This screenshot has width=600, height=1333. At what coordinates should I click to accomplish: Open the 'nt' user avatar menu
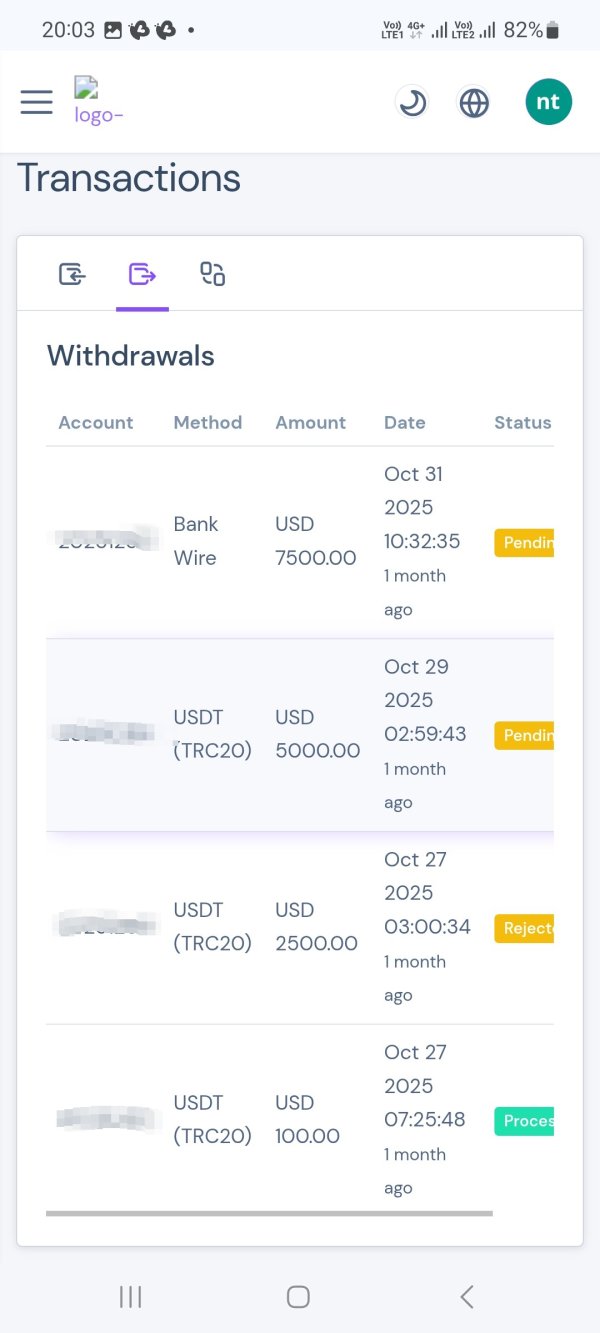pyautogui.click(x=548, y=102)
